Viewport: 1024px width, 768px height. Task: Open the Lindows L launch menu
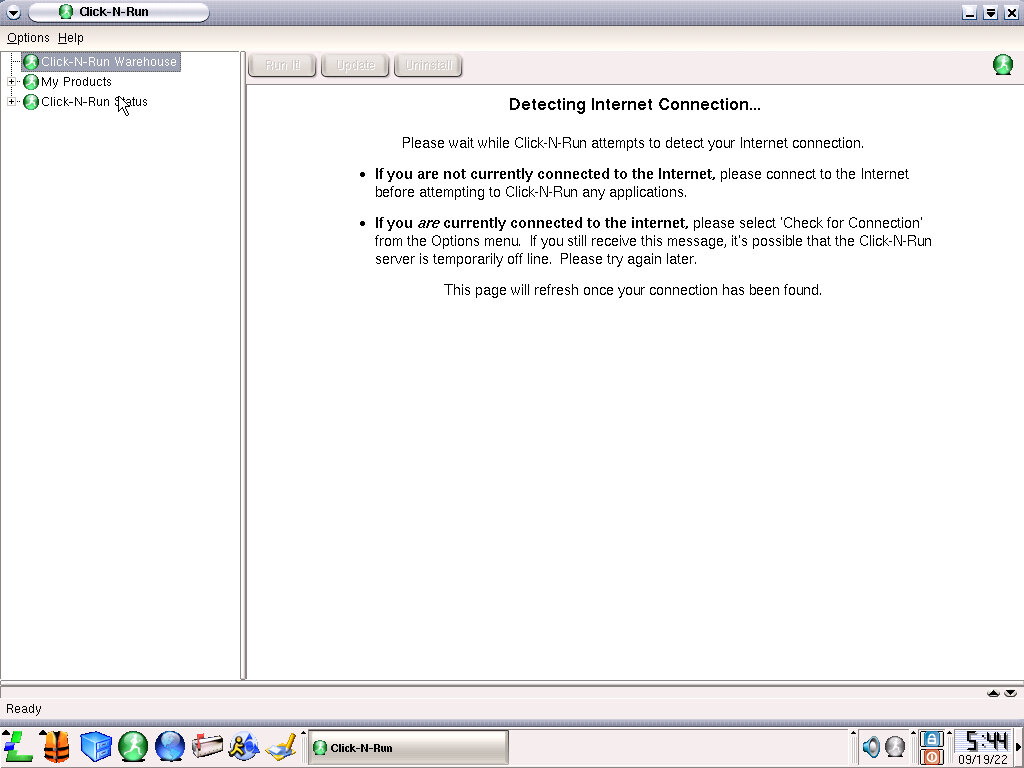[x=18, y=746]
